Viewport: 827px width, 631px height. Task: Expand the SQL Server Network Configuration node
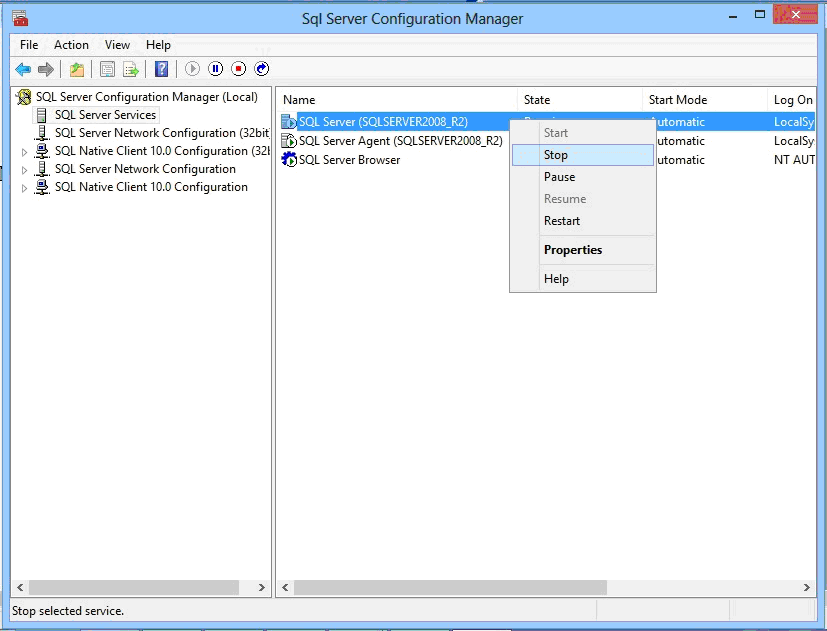[25, 170]
